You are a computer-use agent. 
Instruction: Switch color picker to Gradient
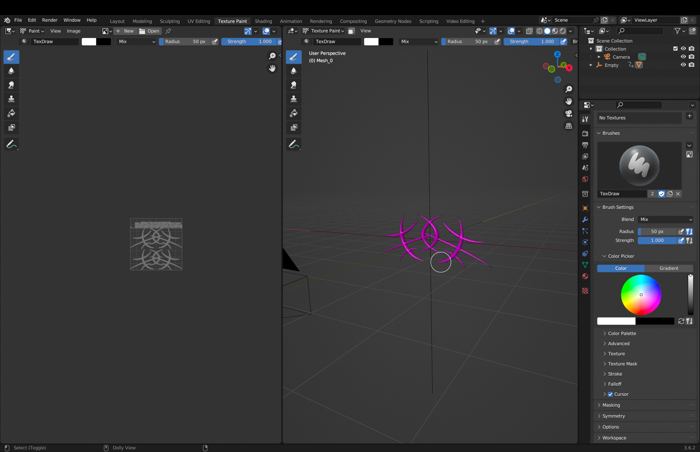(668, 268)
